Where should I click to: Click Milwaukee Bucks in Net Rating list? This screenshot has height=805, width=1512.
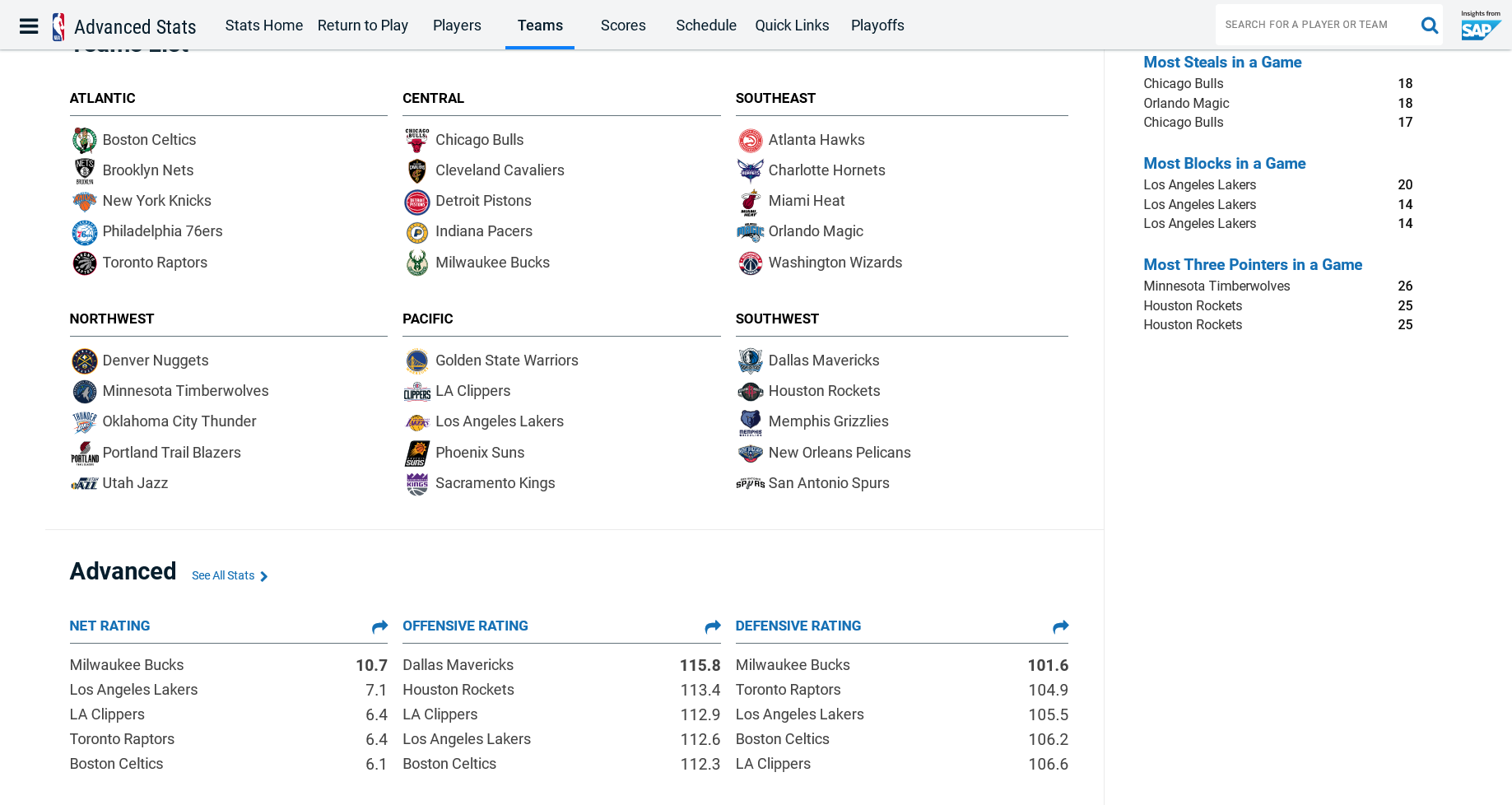point(127,665)
